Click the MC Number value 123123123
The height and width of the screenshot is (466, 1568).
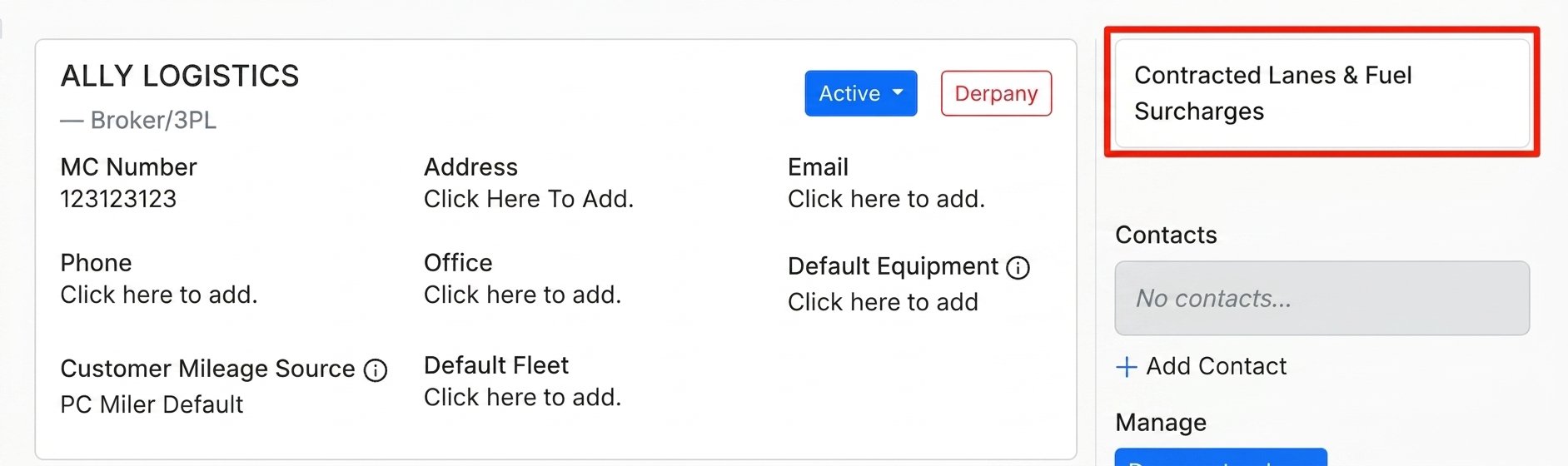coord(118,199)
